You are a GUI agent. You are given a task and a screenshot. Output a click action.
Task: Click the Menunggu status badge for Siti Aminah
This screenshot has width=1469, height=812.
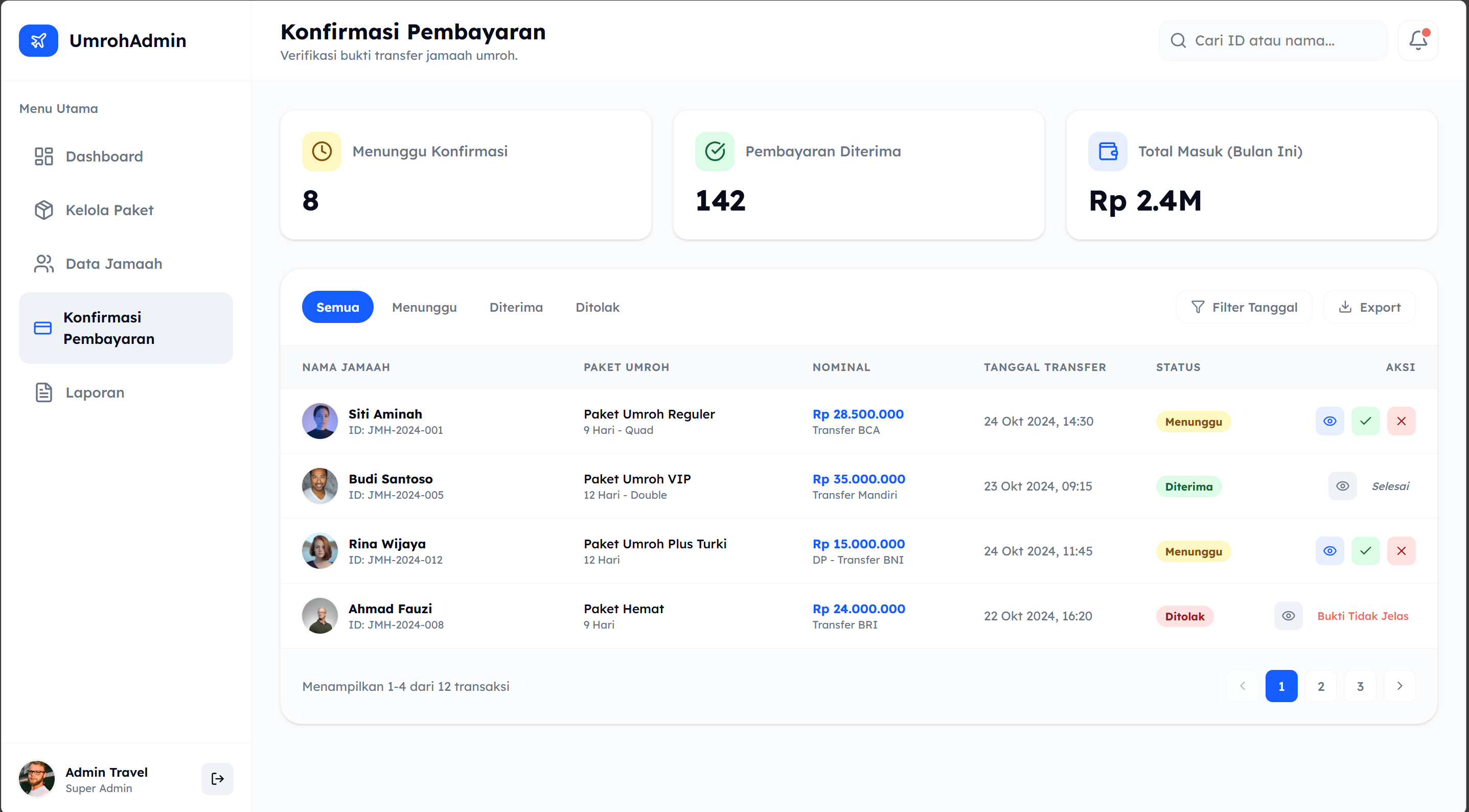pos(1193,422)
